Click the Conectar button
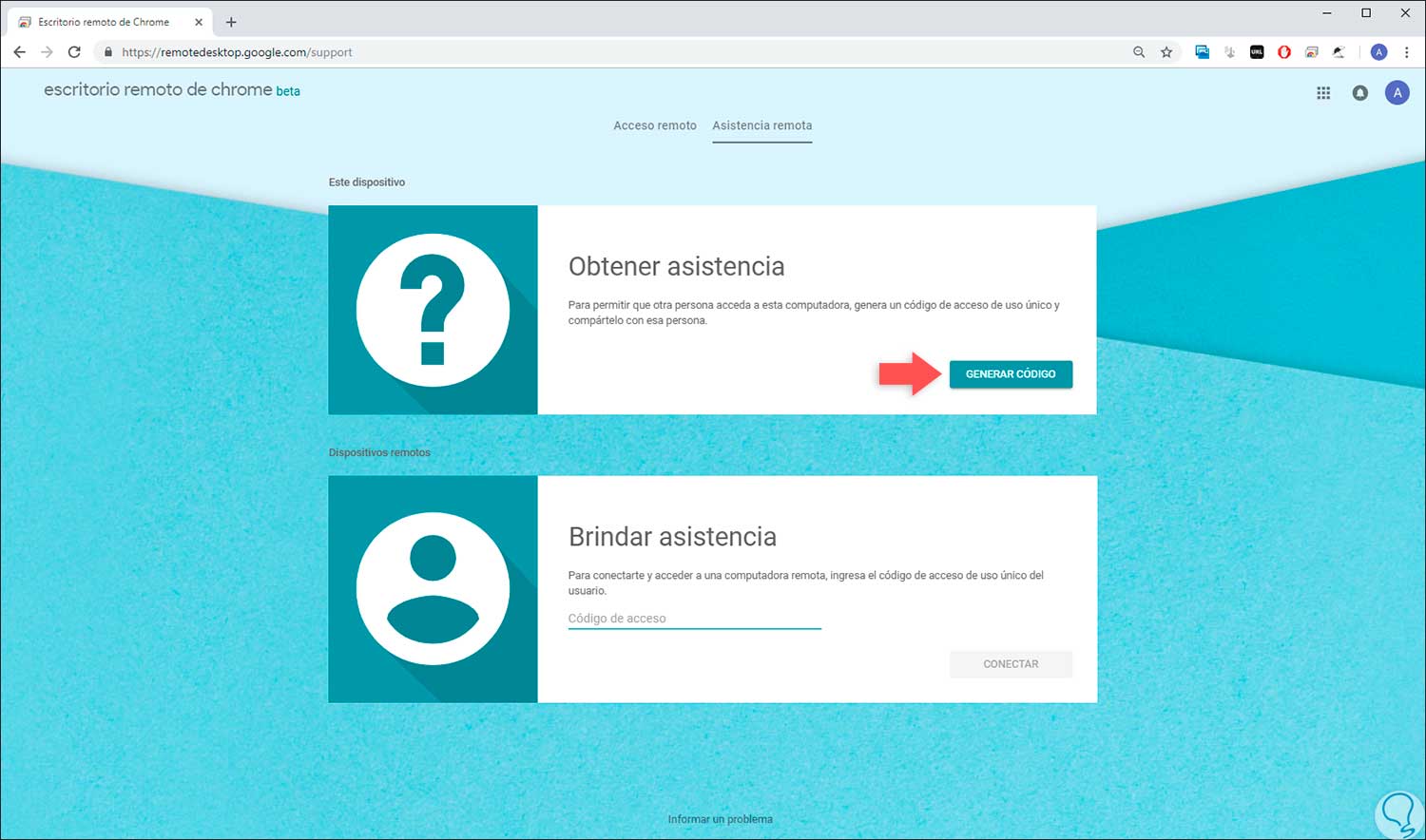The height and width of the screenshot is (840, 1426). click(1011, 664)
